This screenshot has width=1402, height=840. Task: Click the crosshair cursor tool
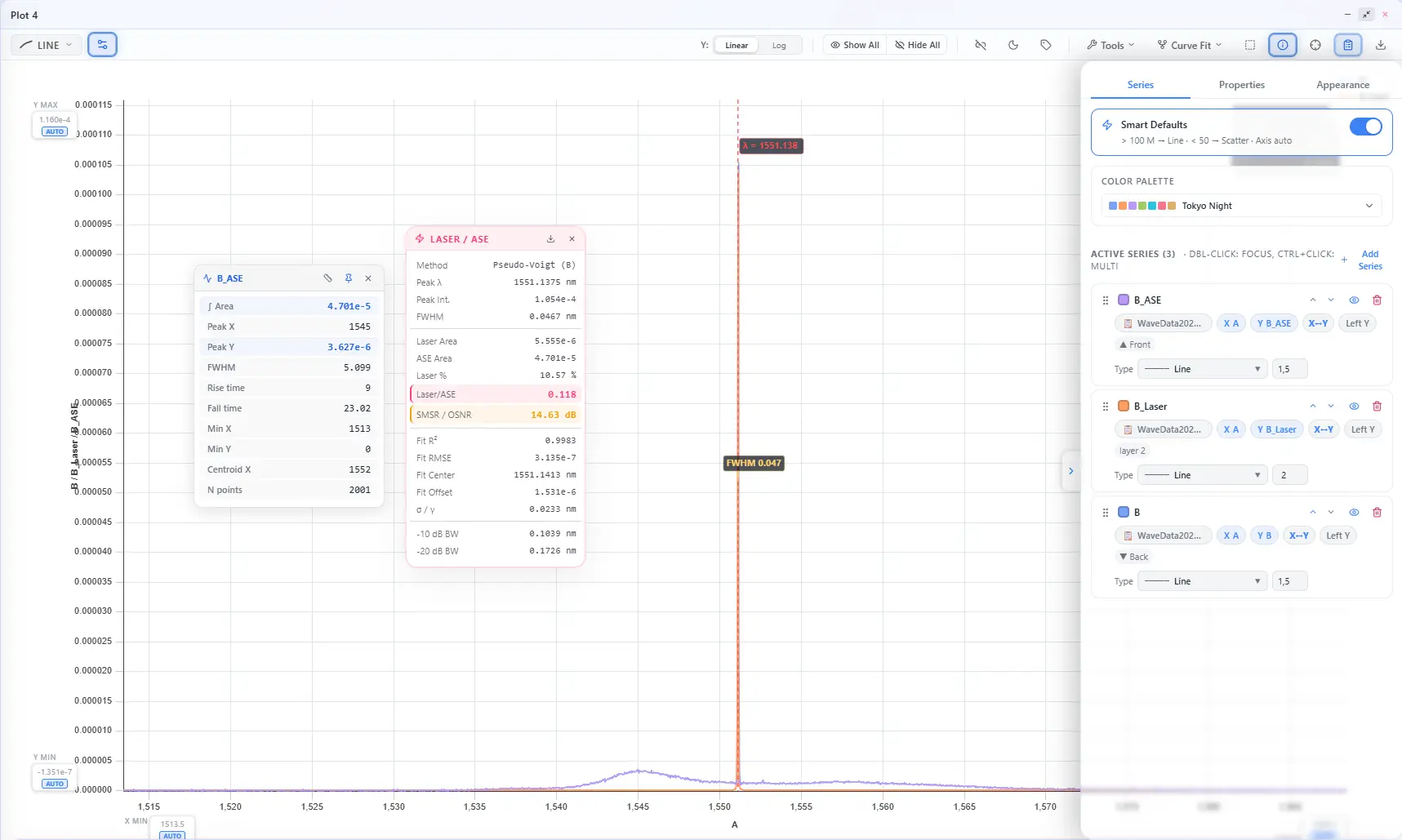(x=1315, y=45)
